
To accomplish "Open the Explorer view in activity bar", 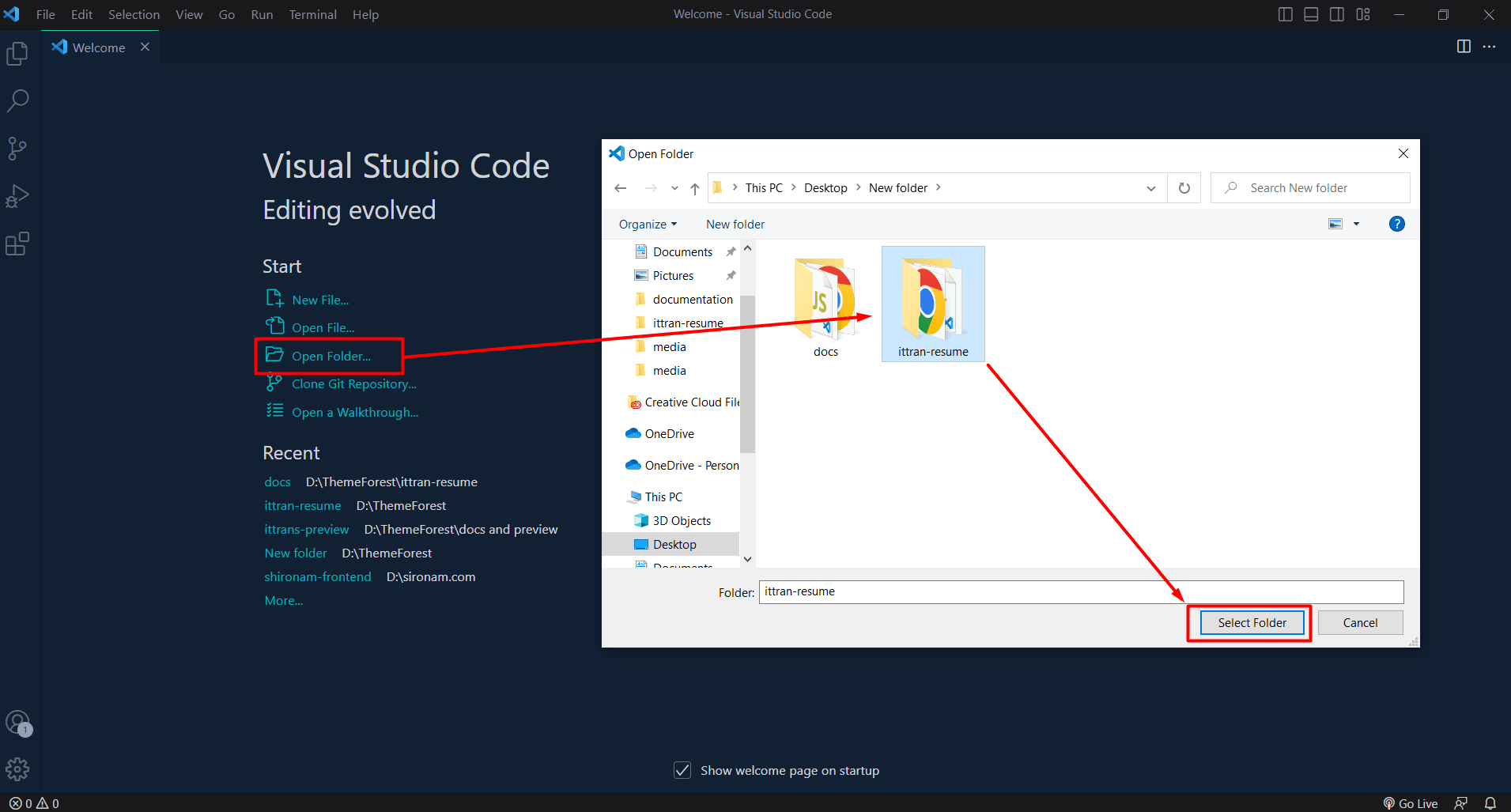I will 17,53.
